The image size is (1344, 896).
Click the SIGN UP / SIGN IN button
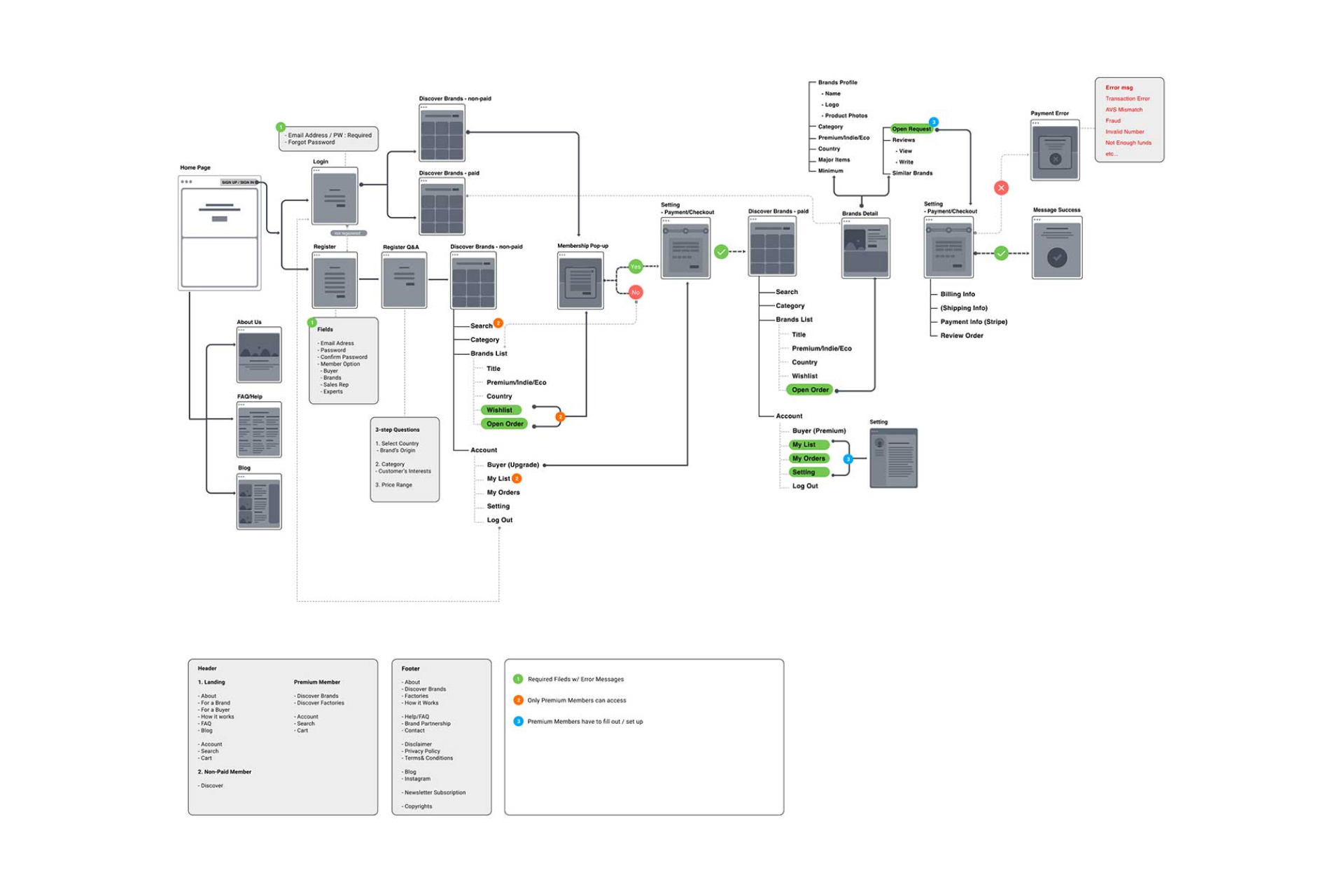tap(239, 182)
